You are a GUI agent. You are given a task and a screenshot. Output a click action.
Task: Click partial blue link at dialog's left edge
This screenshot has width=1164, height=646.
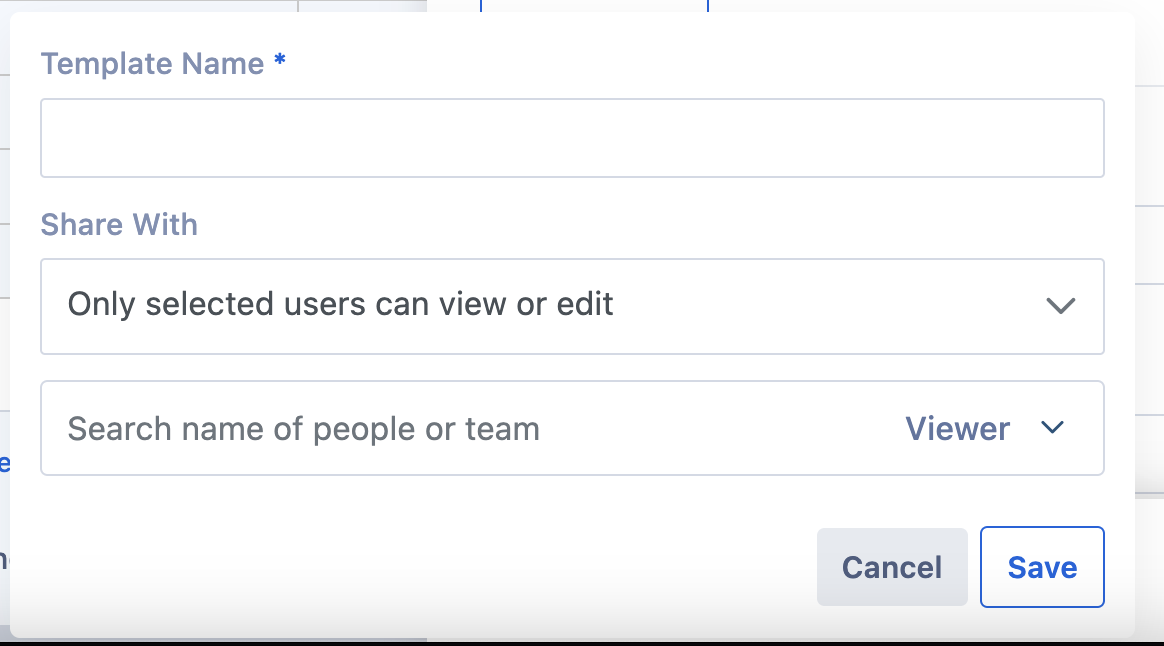tap(5, 463)
